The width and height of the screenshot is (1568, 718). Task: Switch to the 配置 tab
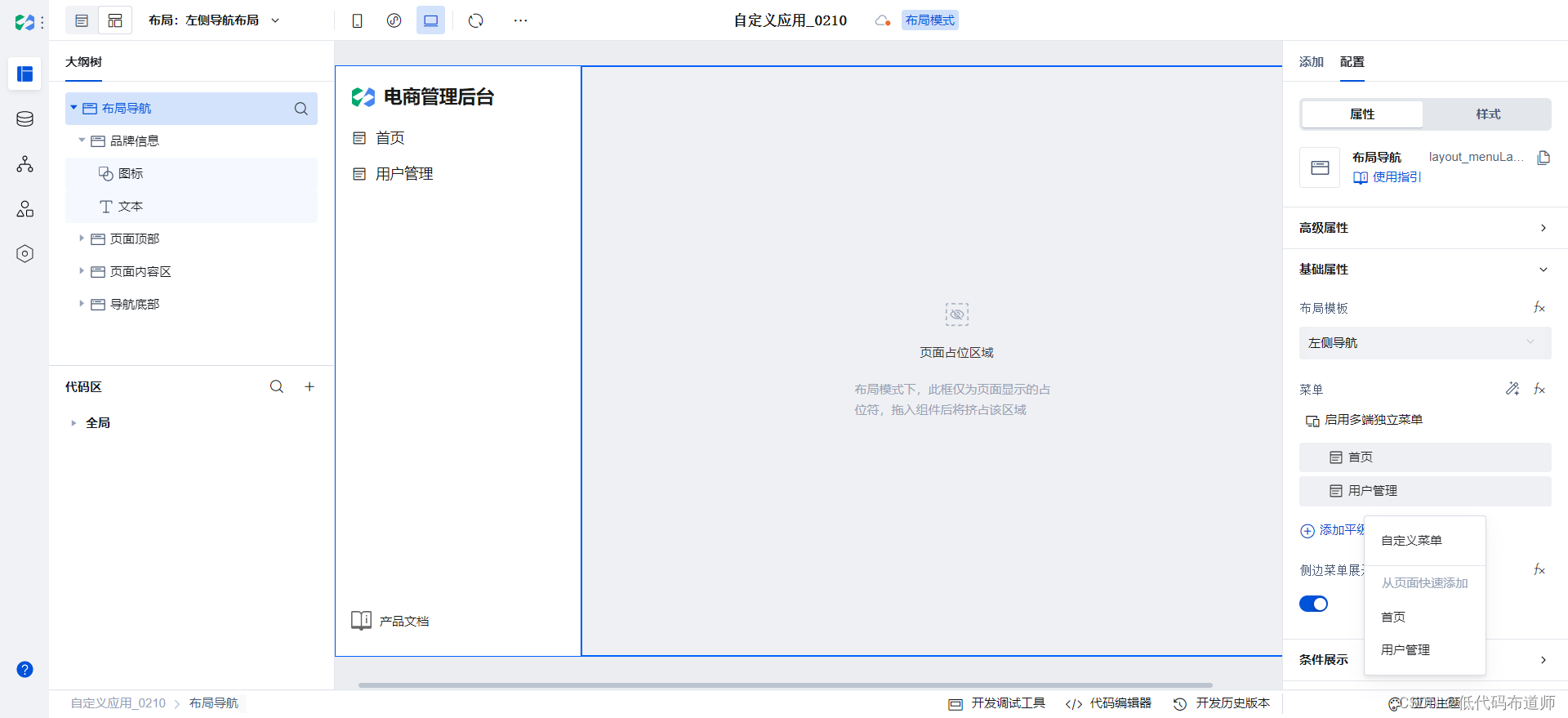coord(1352,62)
